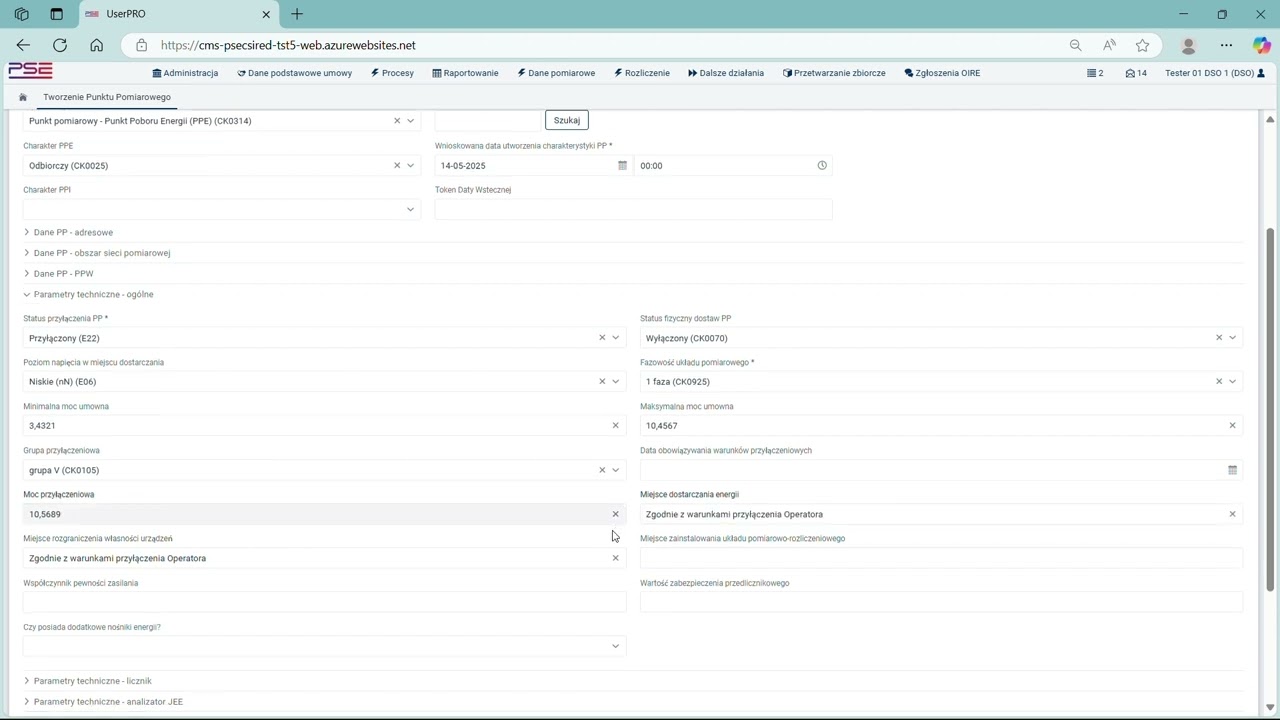Open calendar picker for data utworzenia charakterystyki
Viewport: 1280px width, 720px height.
point(622,166)
